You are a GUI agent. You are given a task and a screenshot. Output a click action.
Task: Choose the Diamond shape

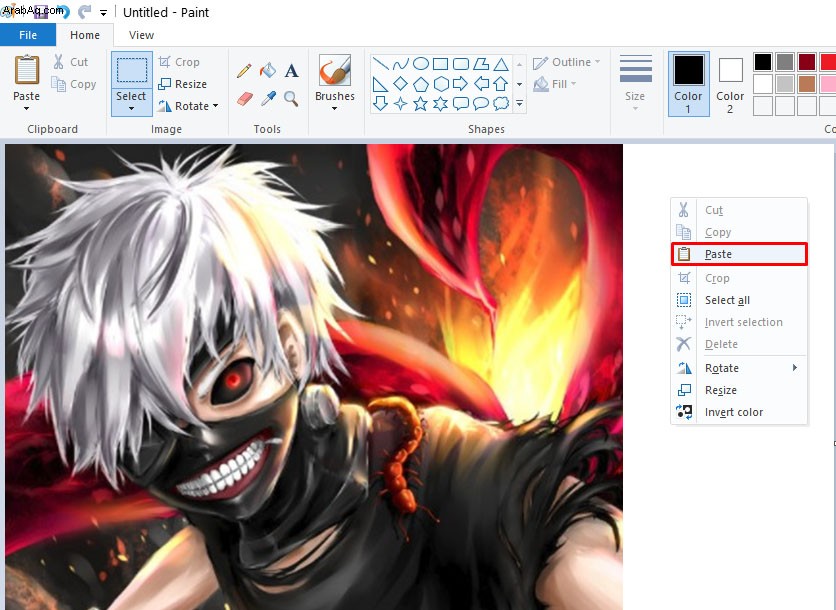tap(400, 84)
